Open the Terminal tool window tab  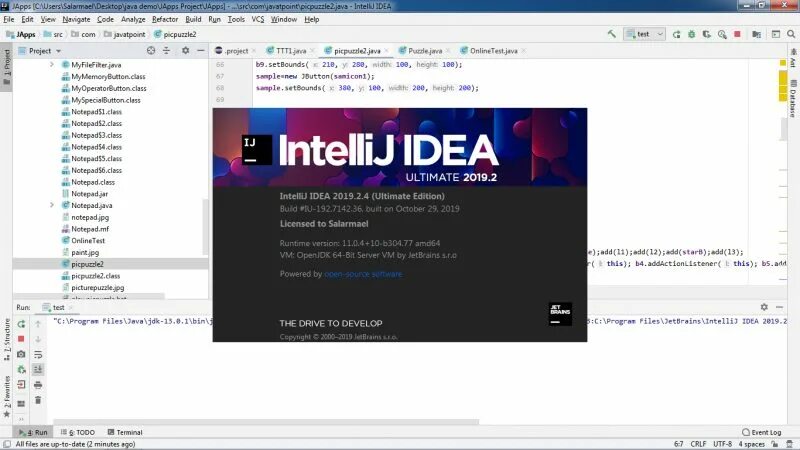pyautogui.click(x=125, y=432)
